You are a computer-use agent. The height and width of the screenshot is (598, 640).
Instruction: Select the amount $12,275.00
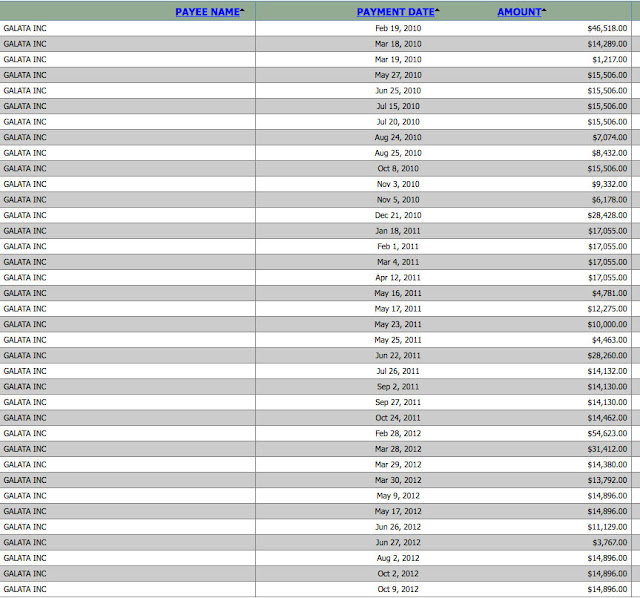pos(607,309)
